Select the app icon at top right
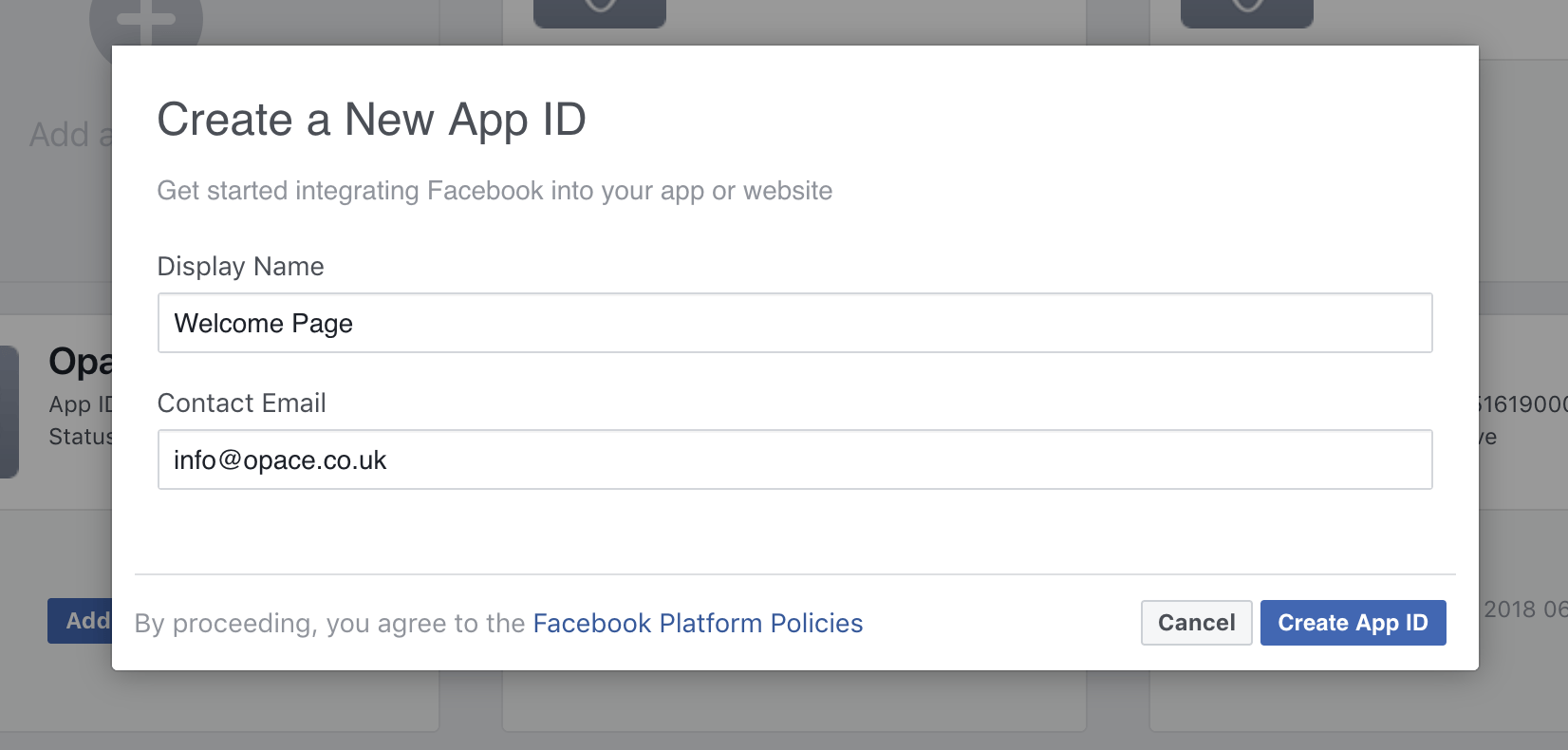 coord(1246,12)
